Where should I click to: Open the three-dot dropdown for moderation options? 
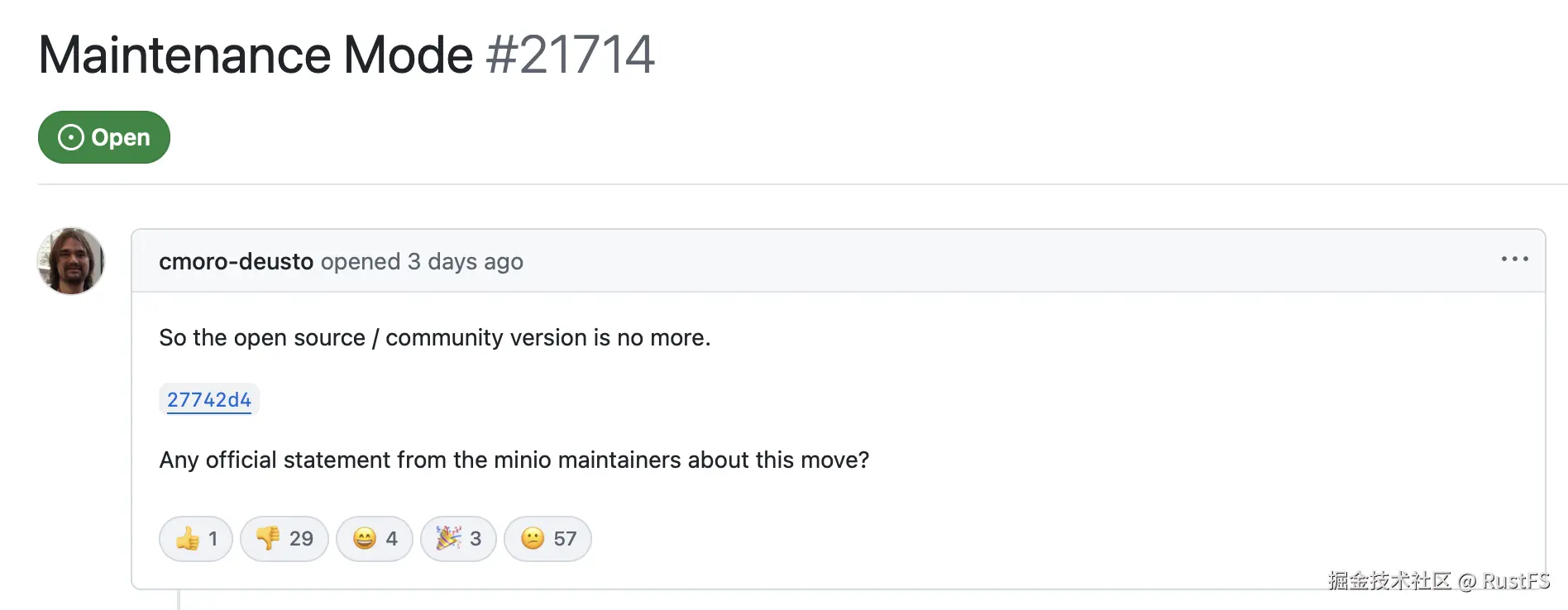click(x=1514, y=260)
